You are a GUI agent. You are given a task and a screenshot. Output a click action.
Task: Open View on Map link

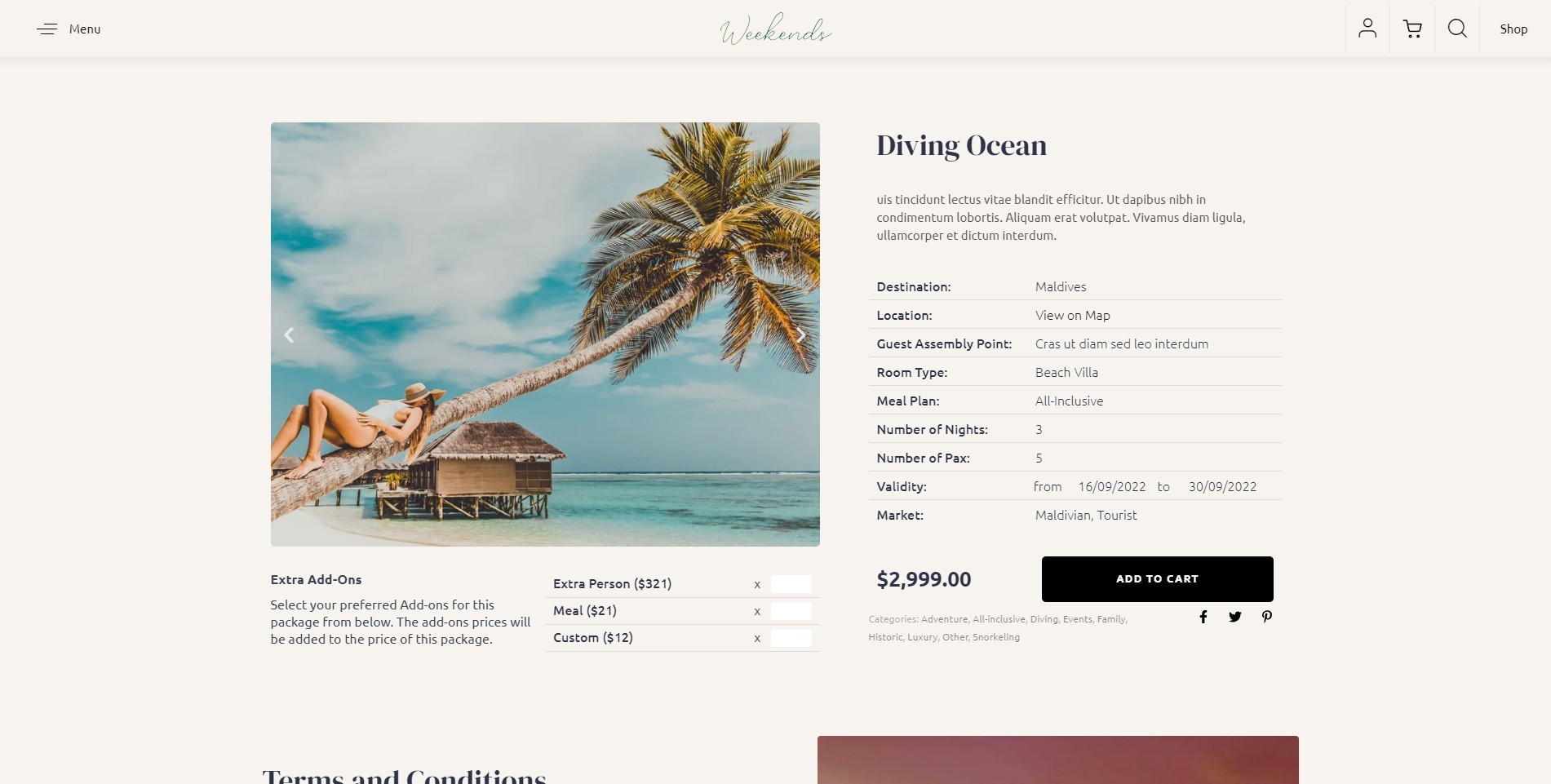point(1072,315)
